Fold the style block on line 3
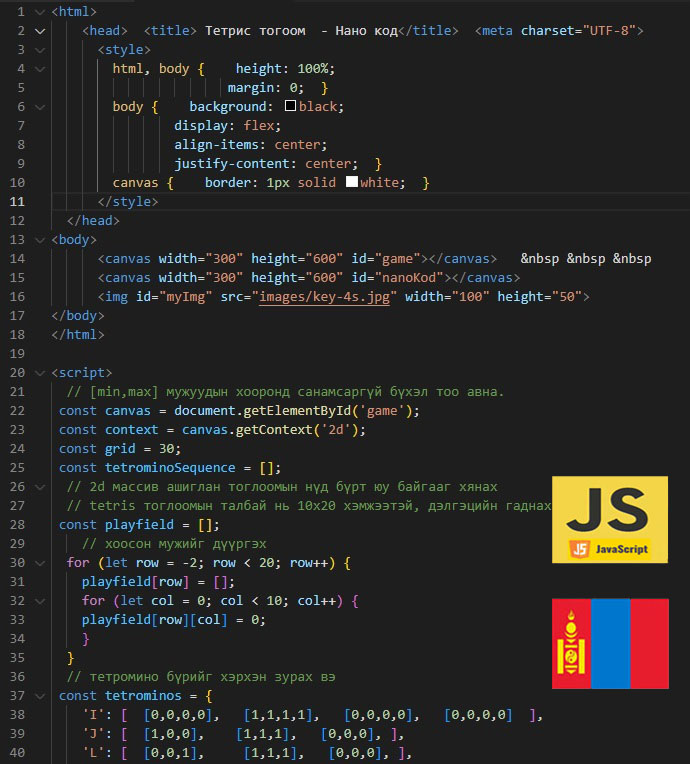This screenshot has width=690, height=764. [40, 50]
